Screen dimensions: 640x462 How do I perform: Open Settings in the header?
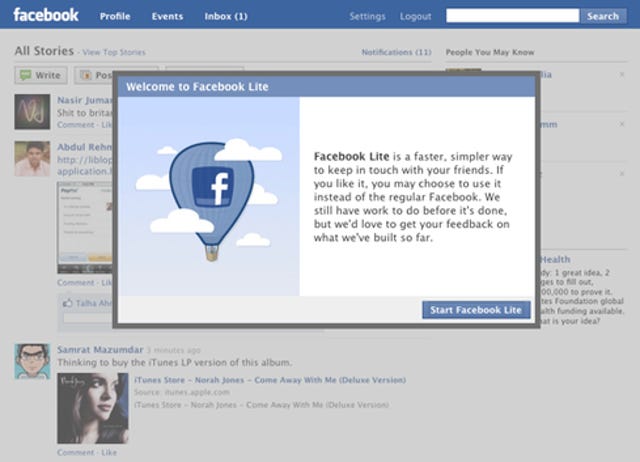click(x=367, y=16)
